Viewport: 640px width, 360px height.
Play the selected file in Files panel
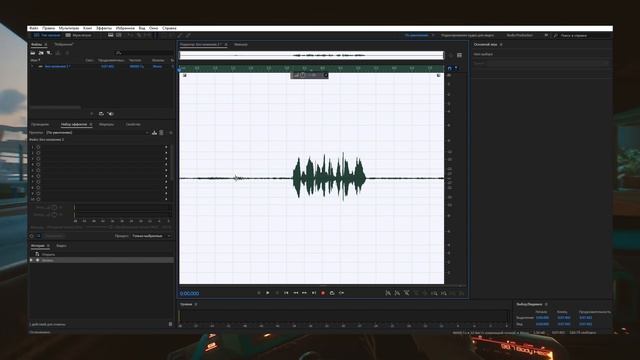click(x=91, y=114)
